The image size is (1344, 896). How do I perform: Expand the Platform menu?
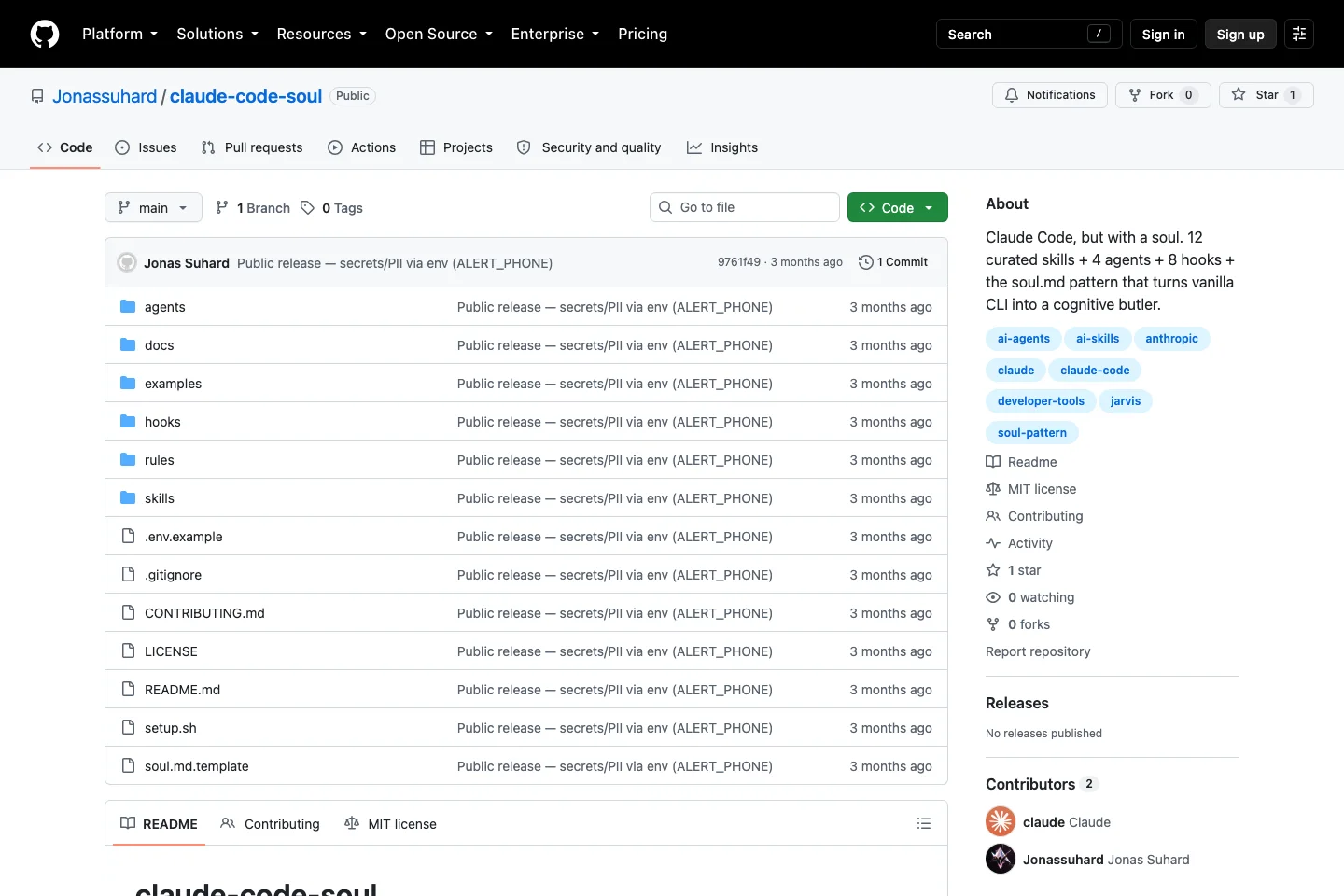coord(119,34)
